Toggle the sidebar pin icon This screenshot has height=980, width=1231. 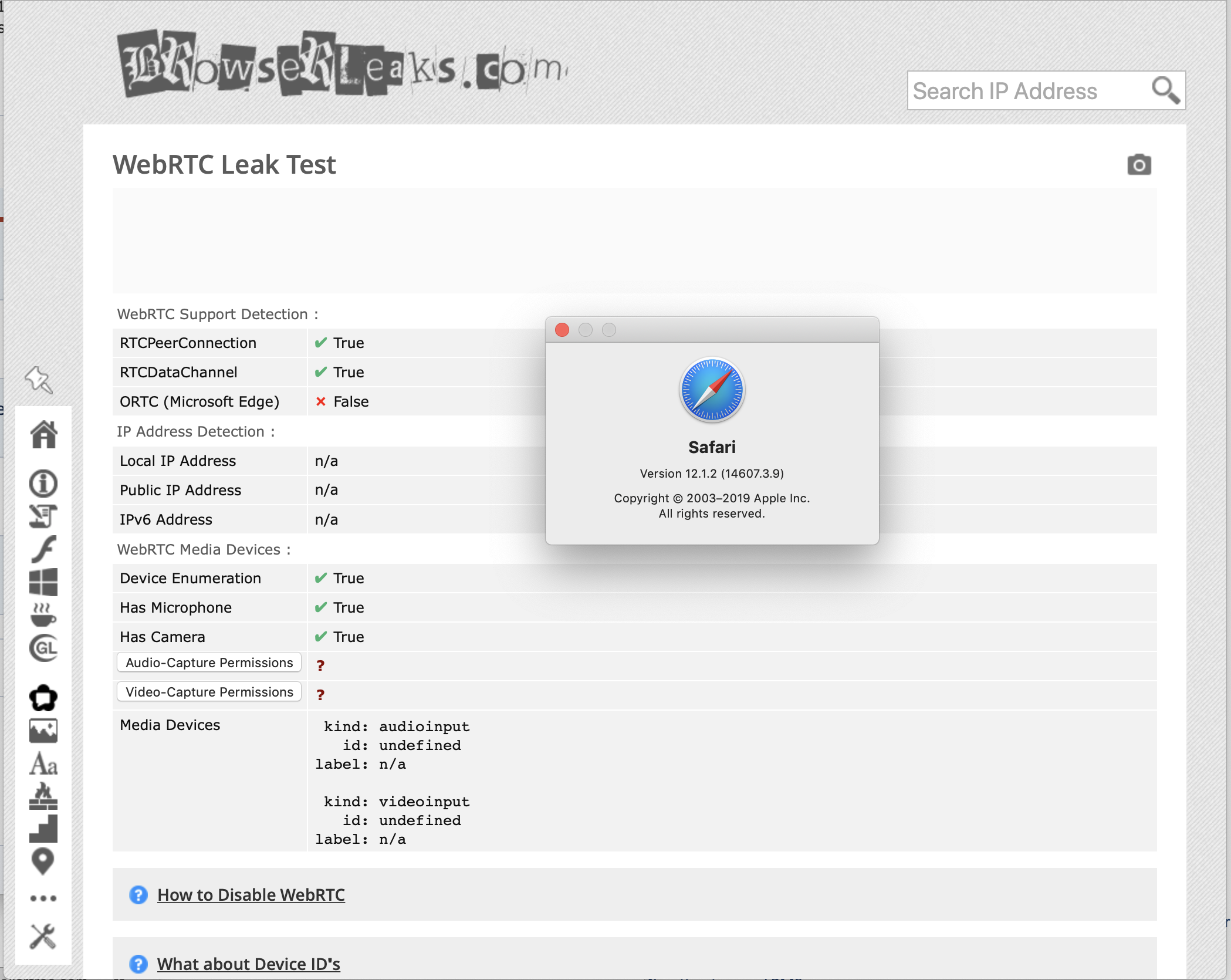(x=39, y=380)
